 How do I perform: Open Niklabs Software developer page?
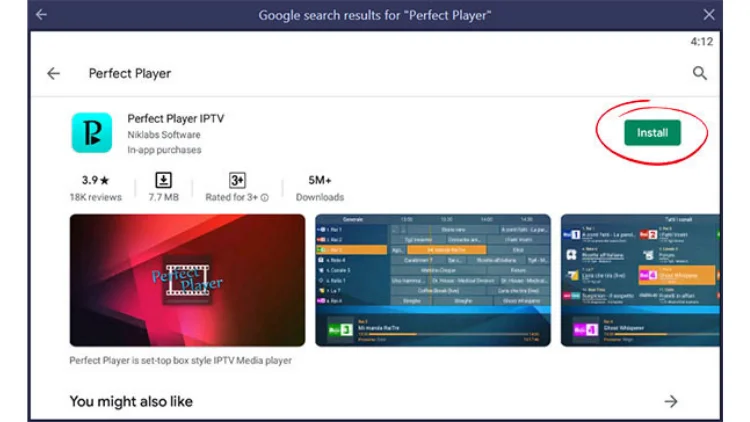coord(164,135)
